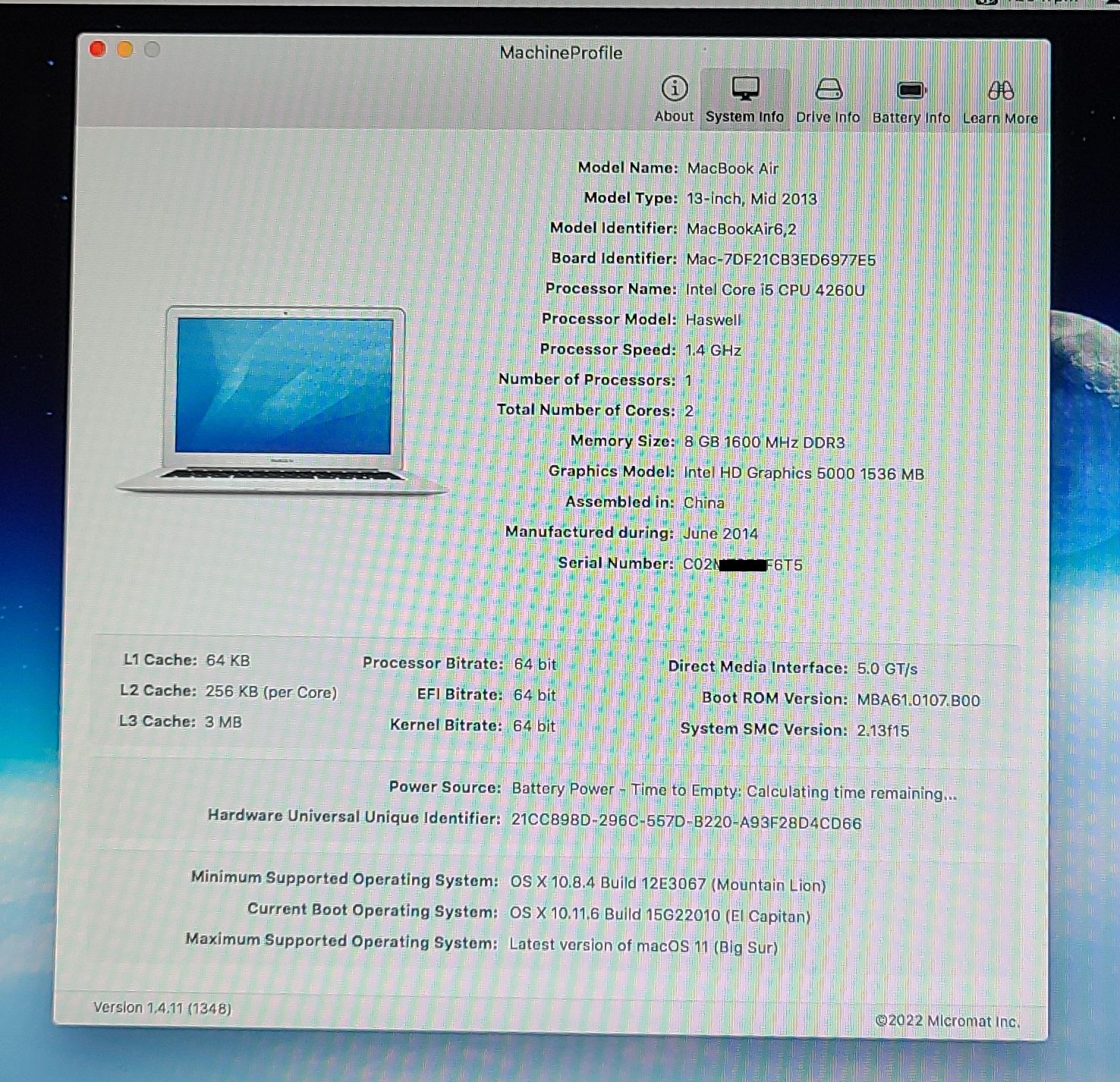Click the ©2022 Micromat Inc. copyright text

[x=947, y=1021]
